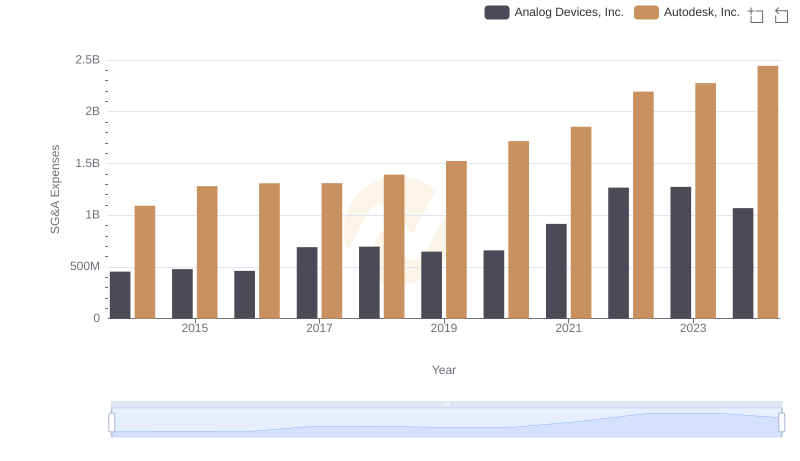
Task: Click the Autodesk bar for 2023
Action: (706, 201)
